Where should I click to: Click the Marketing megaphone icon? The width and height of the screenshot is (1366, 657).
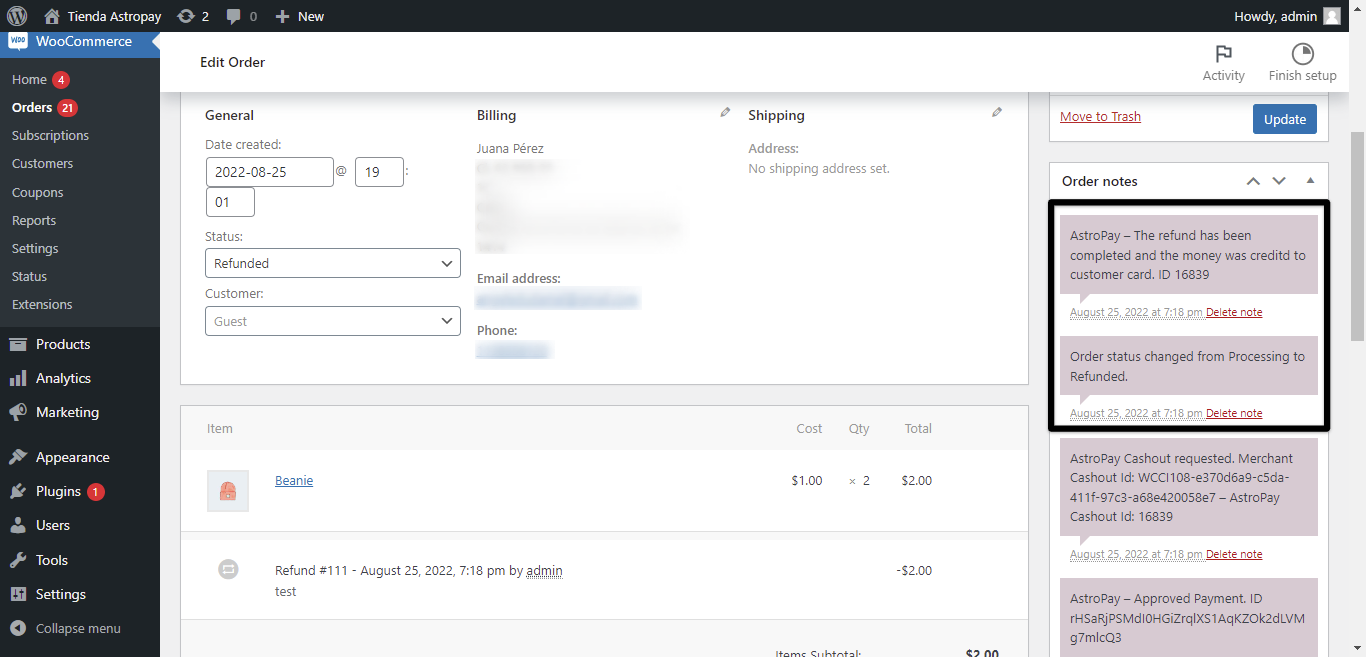pyautogui.click(x=18, y=412)
